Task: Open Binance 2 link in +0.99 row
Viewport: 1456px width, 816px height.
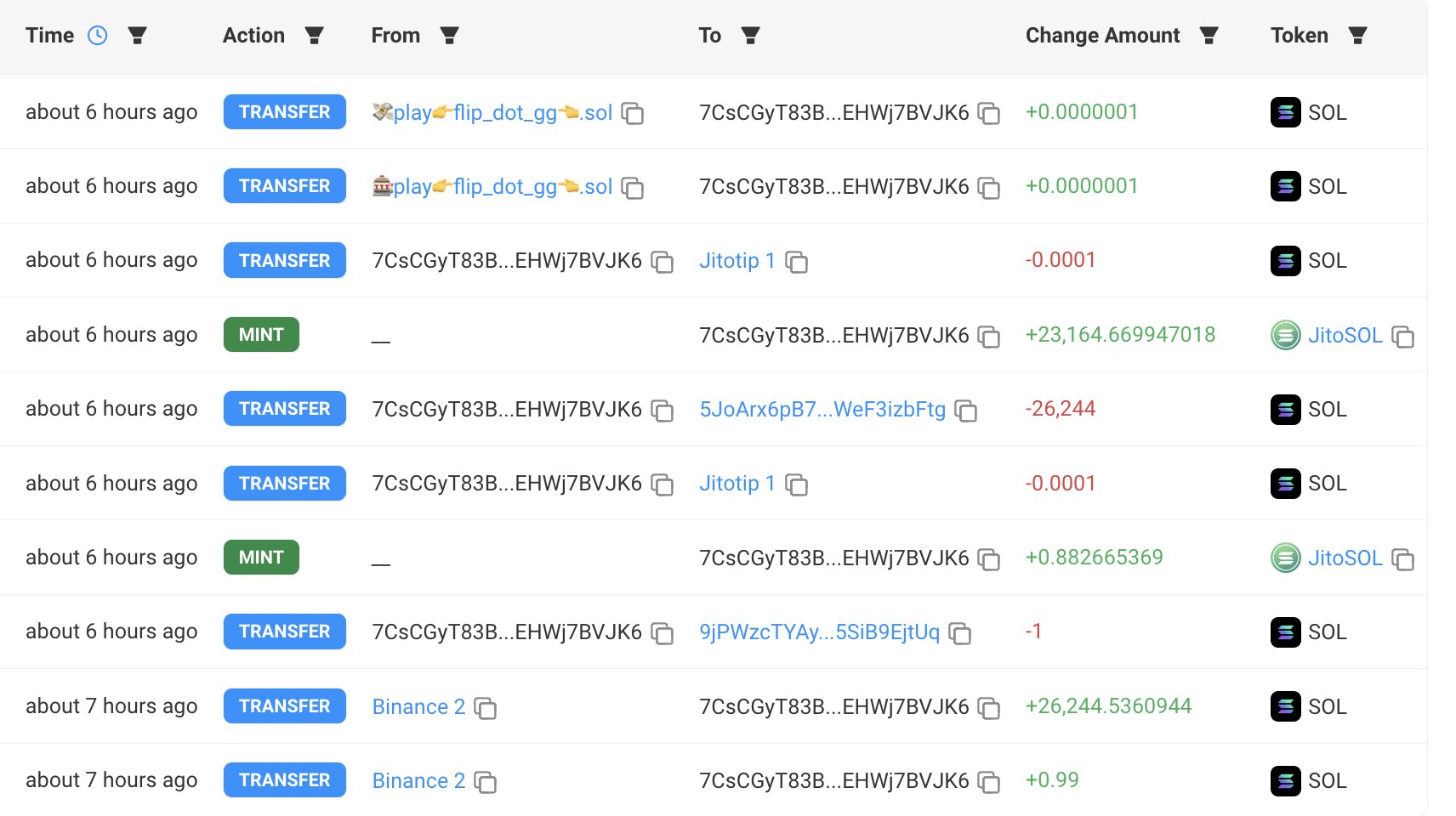Action: point(418,780)
